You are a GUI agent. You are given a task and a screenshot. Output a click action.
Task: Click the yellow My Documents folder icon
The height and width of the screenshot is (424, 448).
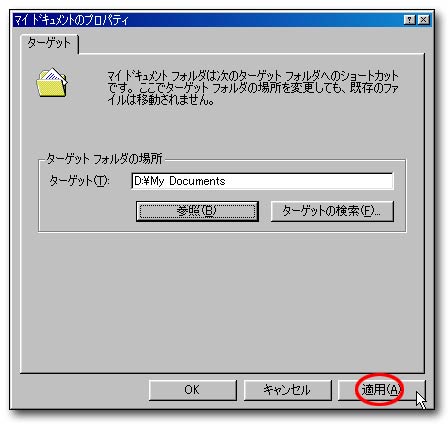click(x=52, y=83)
